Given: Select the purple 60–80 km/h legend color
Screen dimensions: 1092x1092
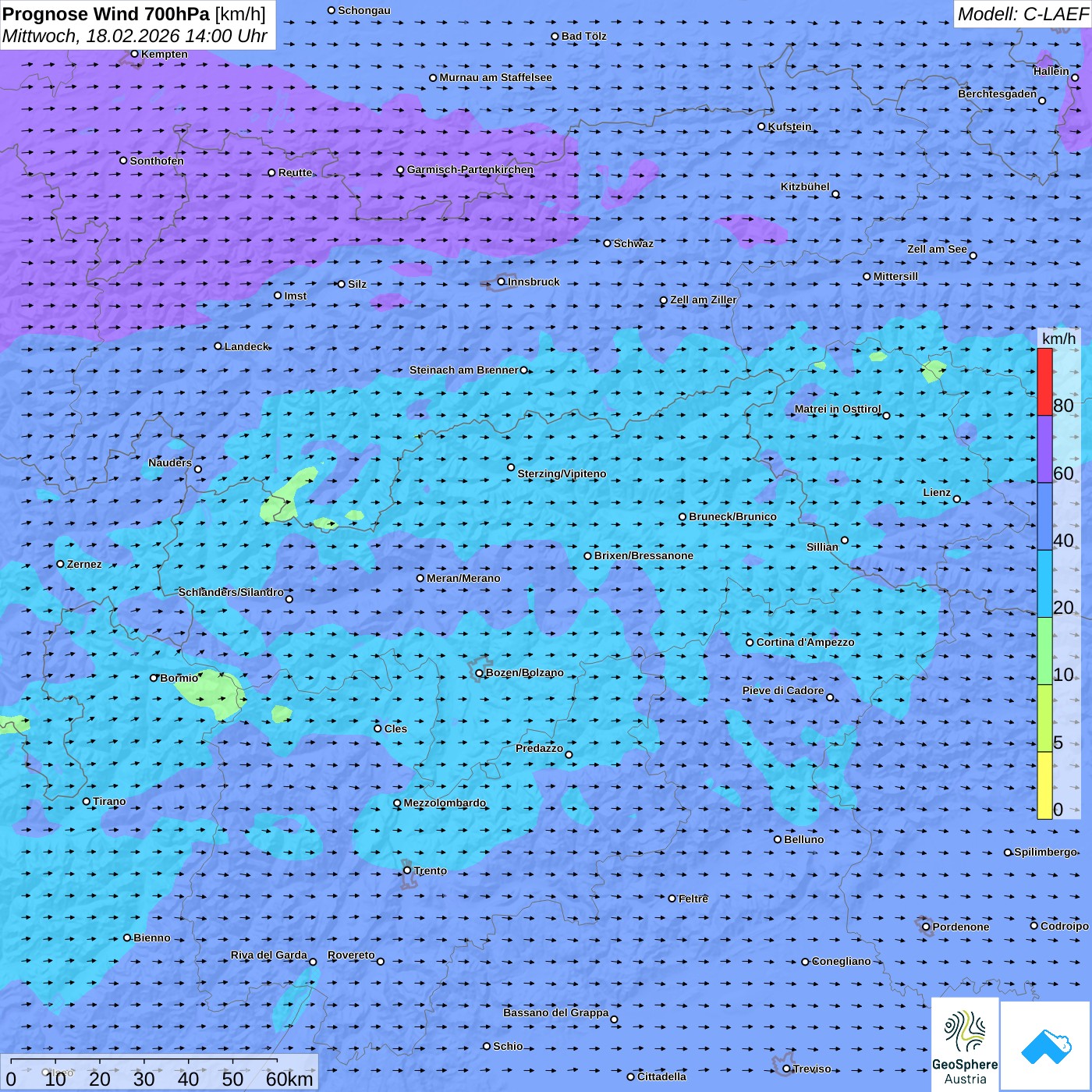Looking at the screenshot, I should coord(1044,449).
